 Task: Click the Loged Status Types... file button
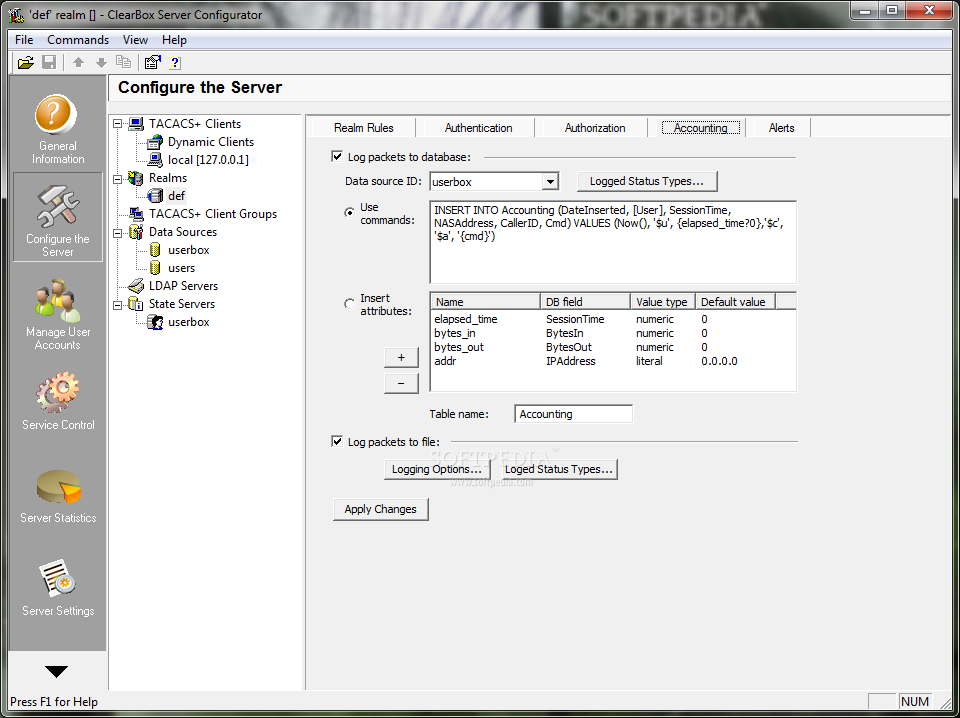click(x=560, y=469)
